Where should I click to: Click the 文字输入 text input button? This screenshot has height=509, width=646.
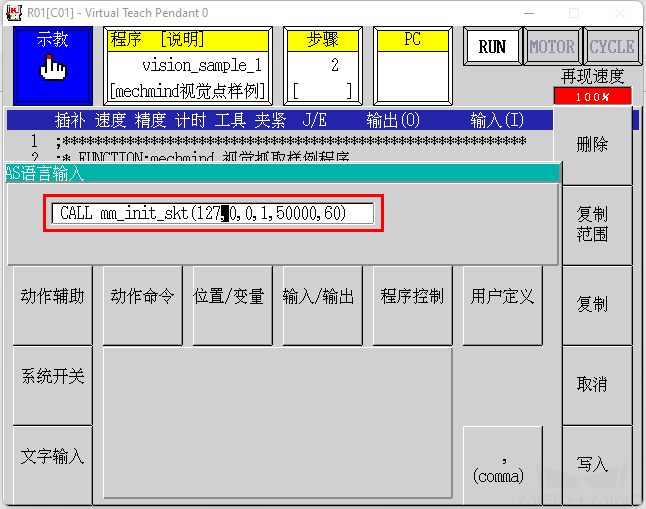coord(52,465)
